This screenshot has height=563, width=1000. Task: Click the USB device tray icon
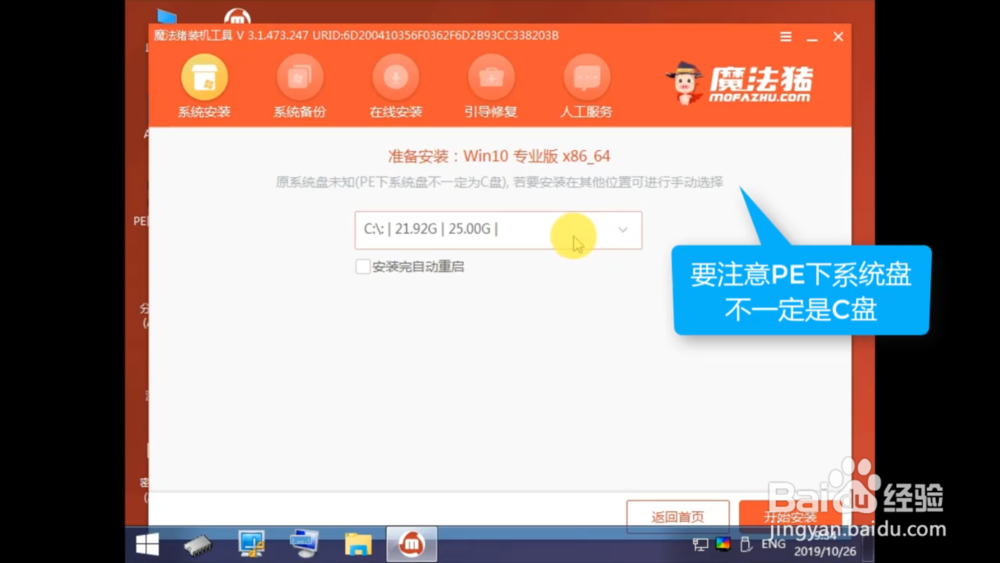pos(746,545)
